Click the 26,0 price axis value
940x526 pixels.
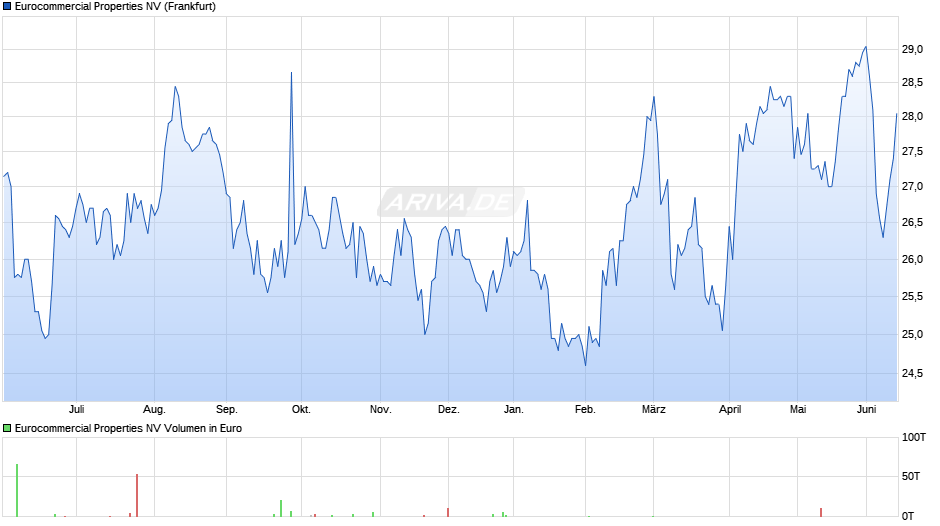(x=912, y=259)
